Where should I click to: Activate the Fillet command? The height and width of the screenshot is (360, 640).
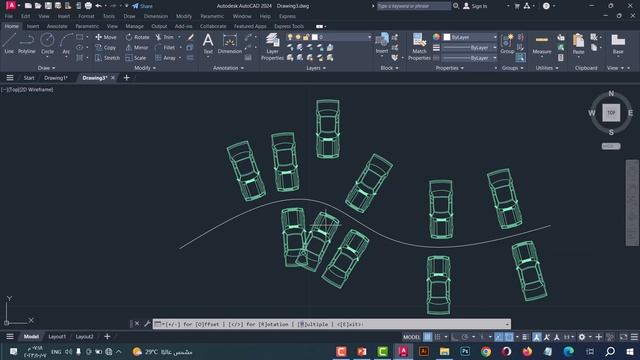pos(165,47)
